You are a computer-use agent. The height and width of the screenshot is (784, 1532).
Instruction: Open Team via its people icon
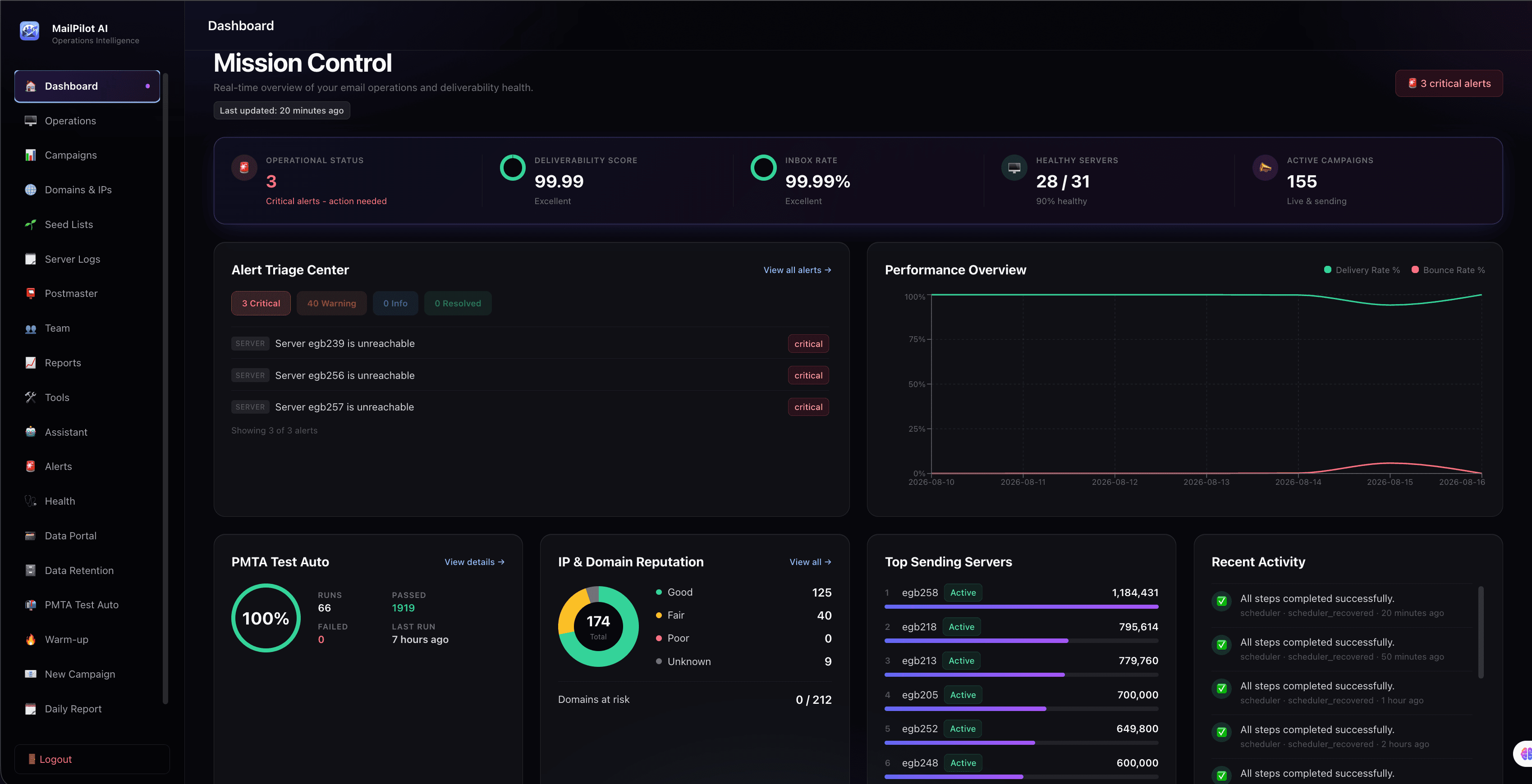click(x=31, y=328)
